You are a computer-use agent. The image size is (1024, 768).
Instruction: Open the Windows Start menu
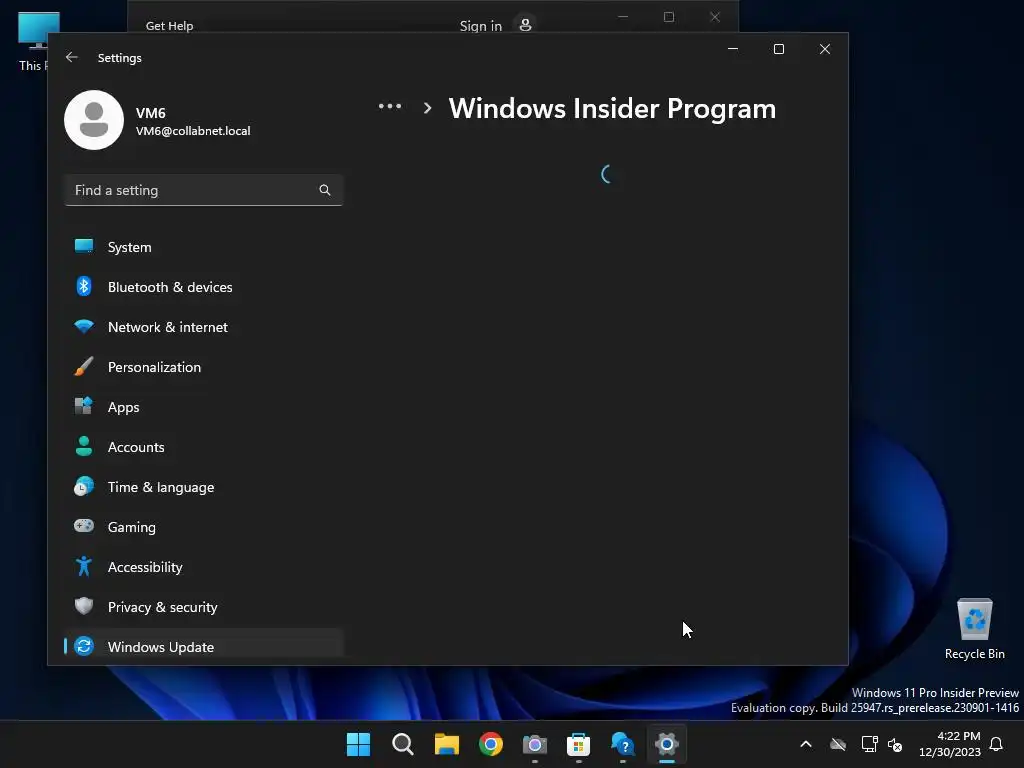(359, 744)
